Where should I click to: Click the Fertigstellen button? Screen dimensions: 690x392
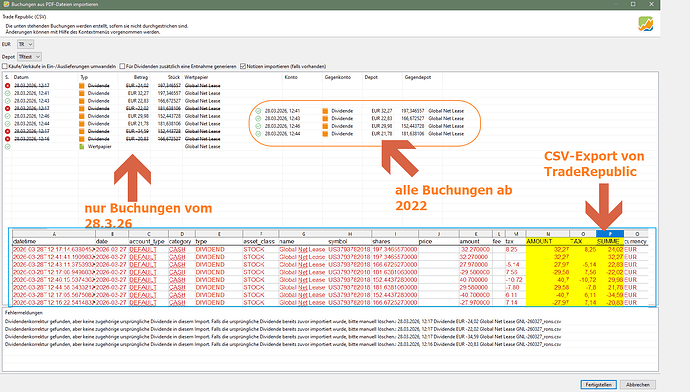[598, 385]
